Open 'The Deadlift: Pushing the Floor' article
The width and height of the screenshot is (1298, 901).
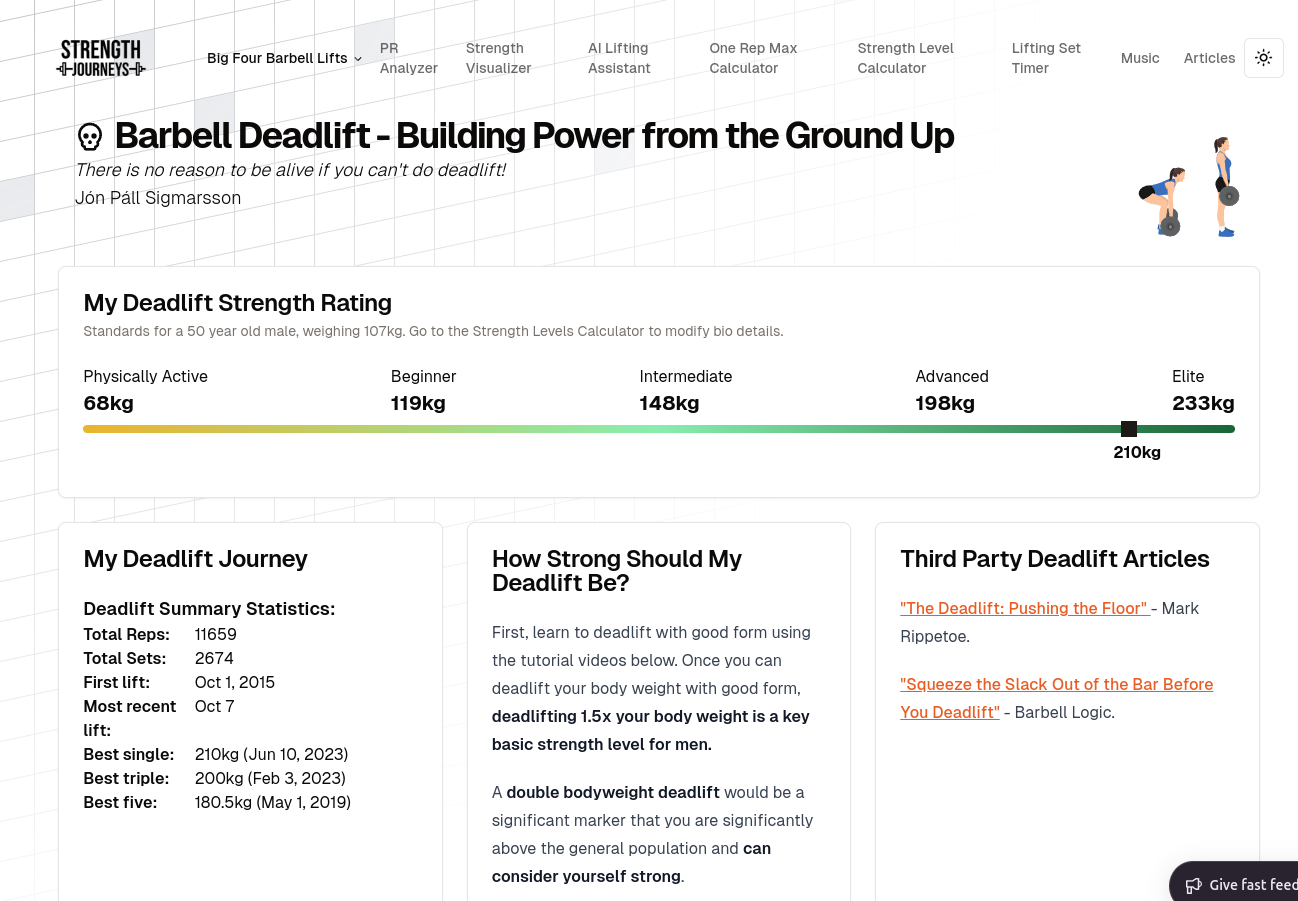click(1024, 608)
